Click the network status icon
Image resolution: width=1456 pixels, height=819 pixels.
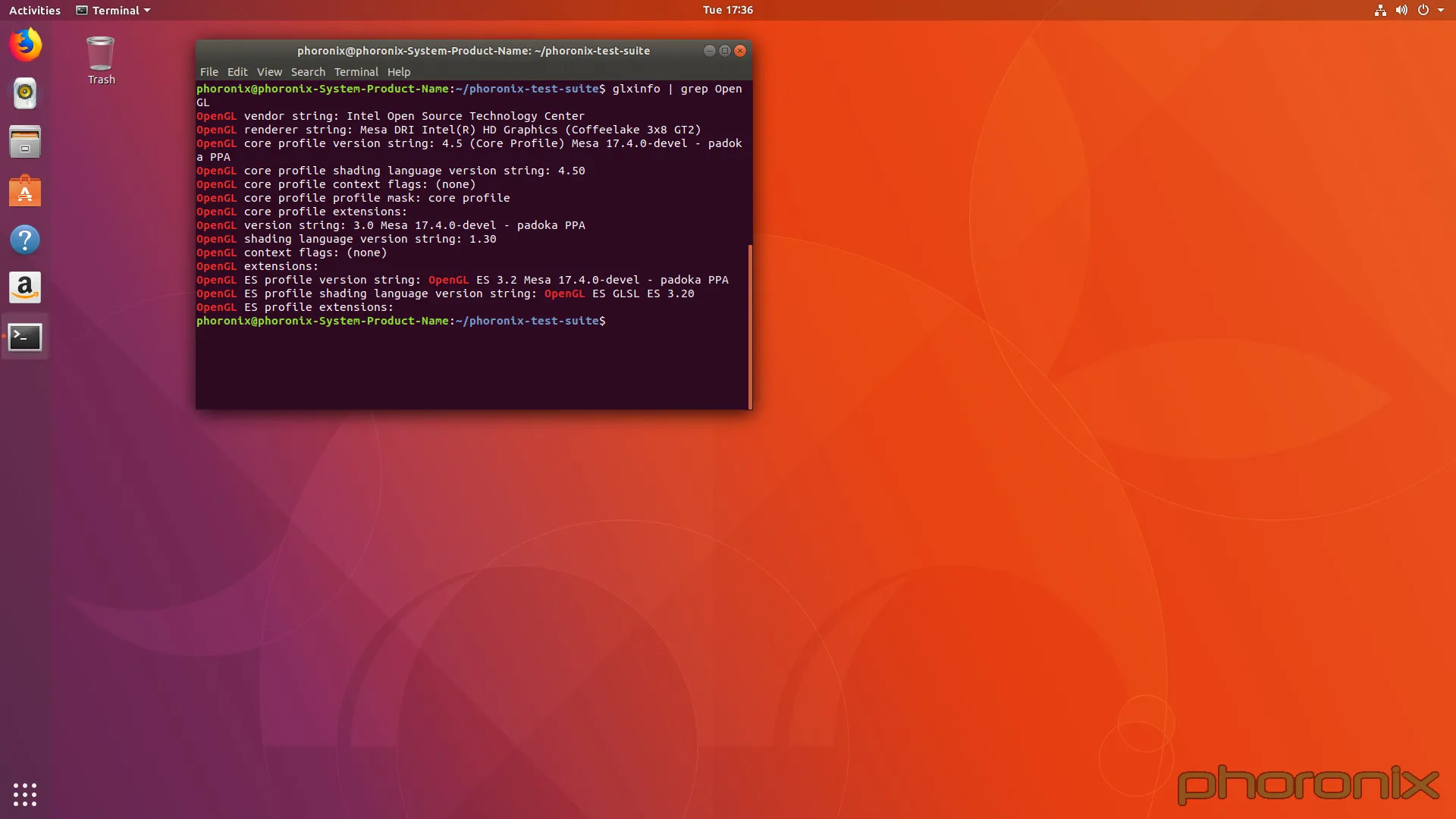click(1379, 10)
